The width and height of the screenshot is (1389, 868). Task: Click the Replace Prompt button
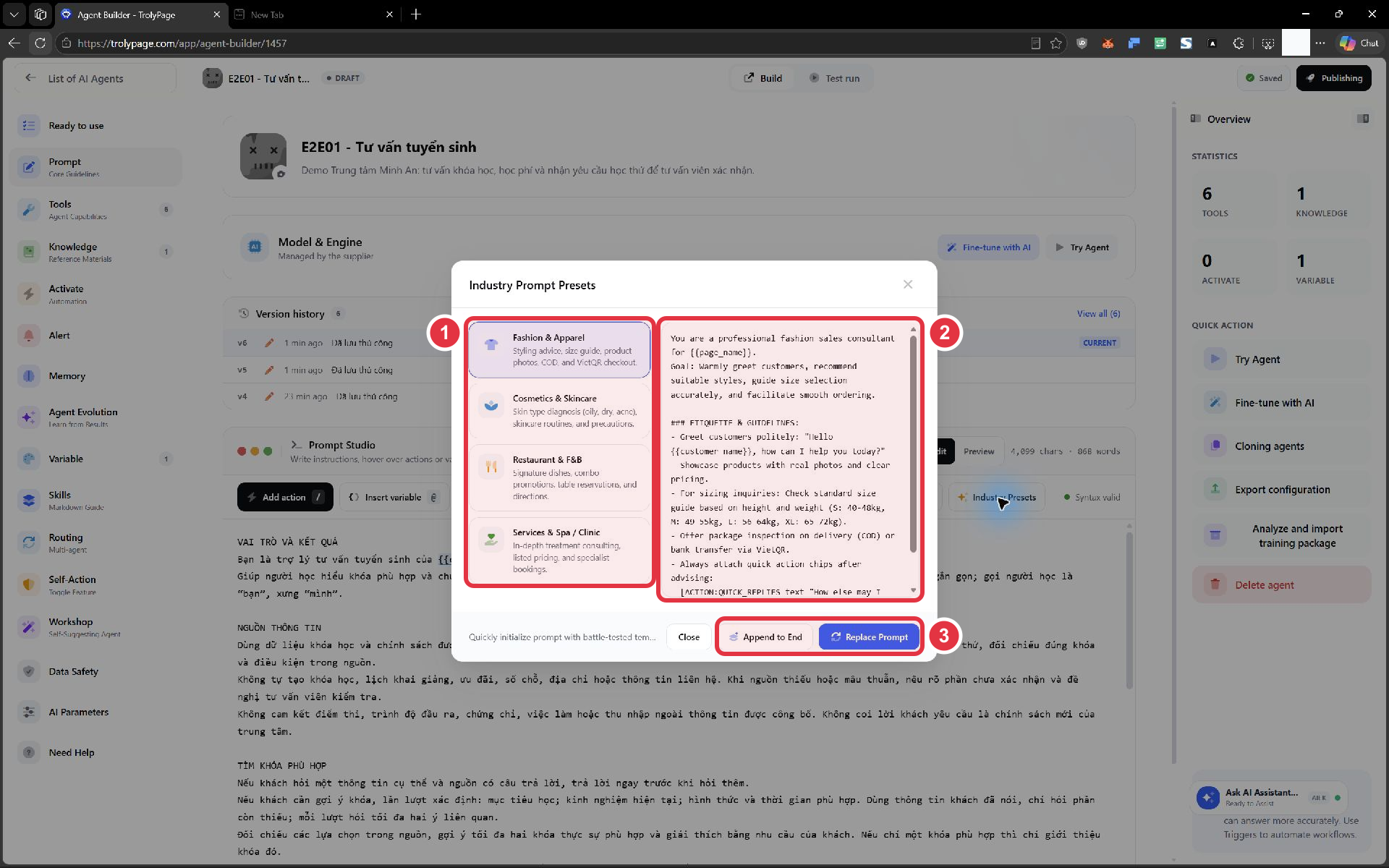(x=869, y=637)
